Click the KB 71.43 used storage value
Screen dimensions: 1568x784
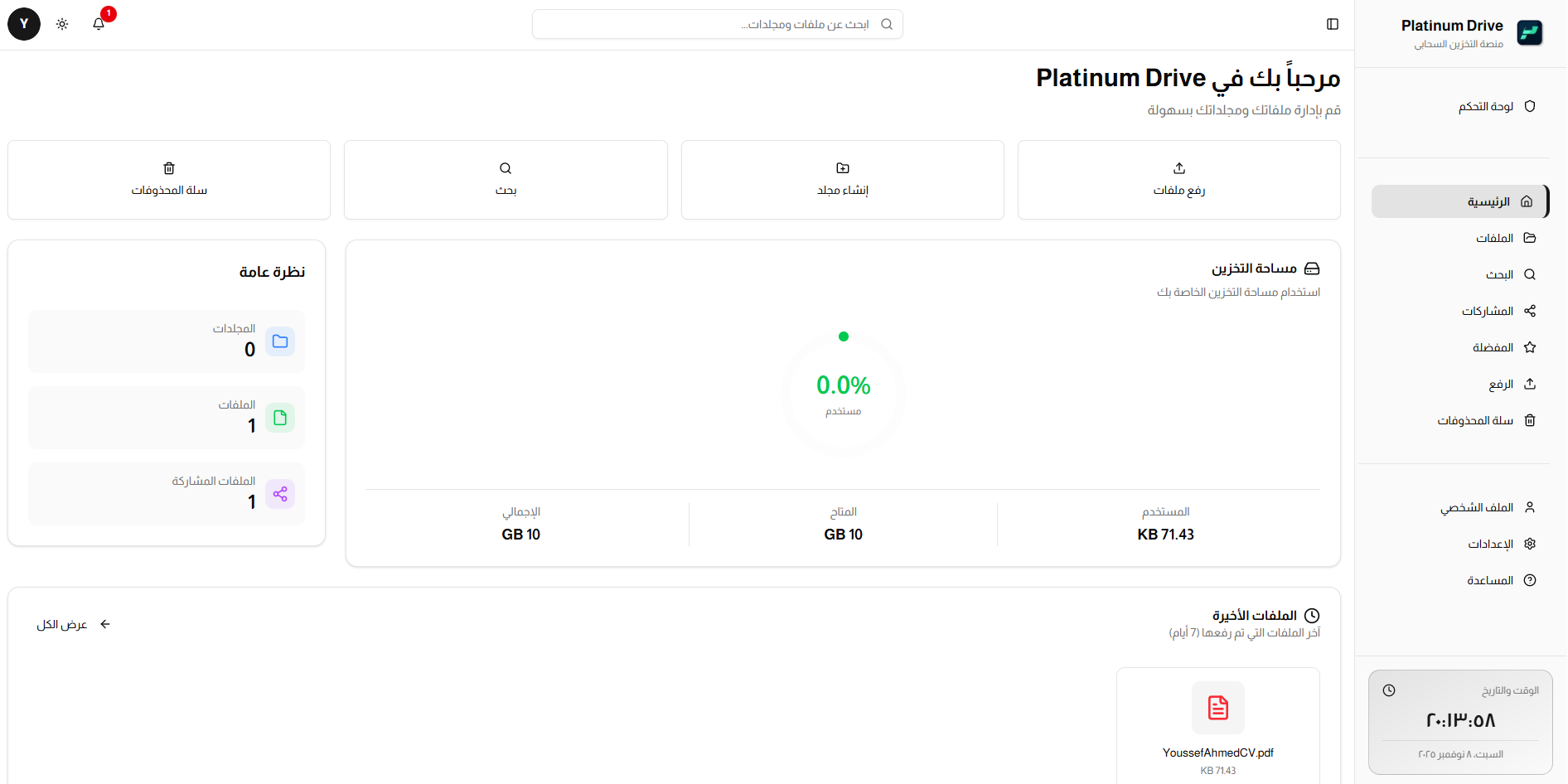pyautogui.click(x=1165, y=535)
